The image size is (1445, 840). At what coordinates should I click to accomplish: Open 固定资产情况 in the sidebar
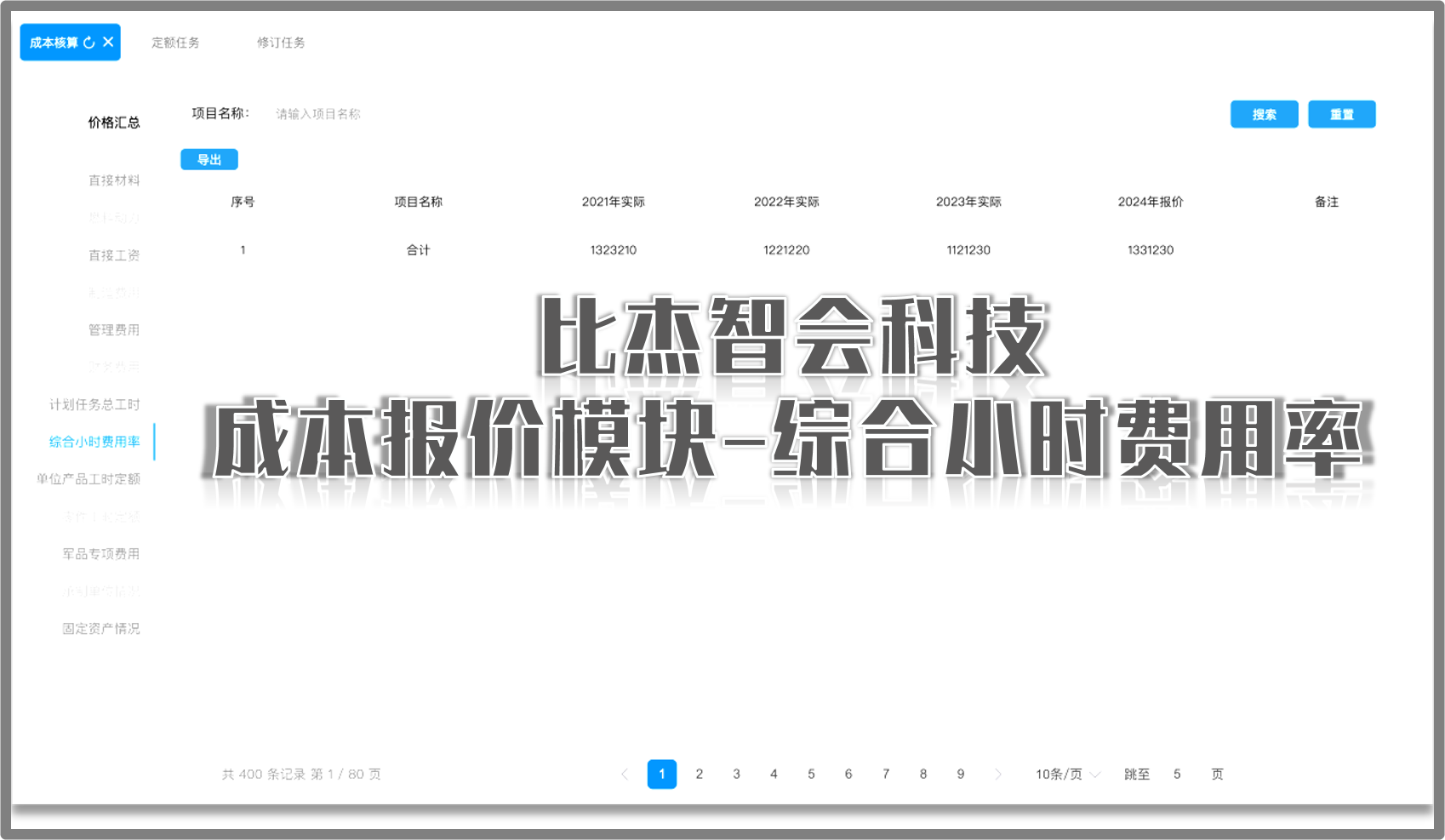pyautogui.click(x=101, y=629)
